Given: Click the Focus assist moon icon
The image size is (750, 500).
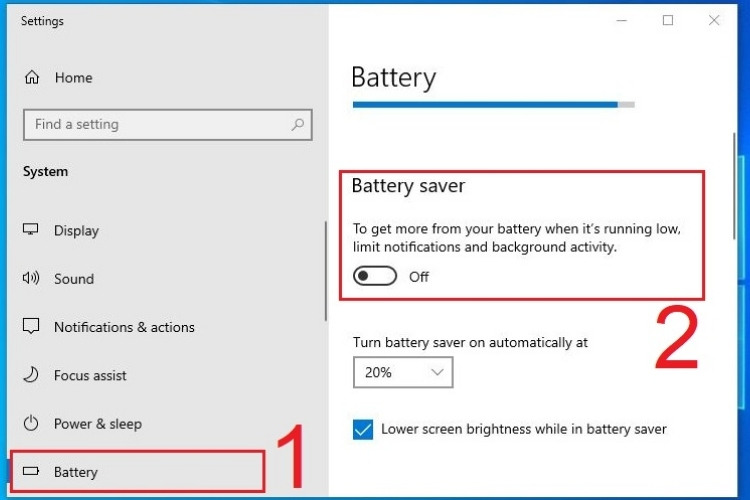Looking at the screenshot, I should [x=31, y=375].
